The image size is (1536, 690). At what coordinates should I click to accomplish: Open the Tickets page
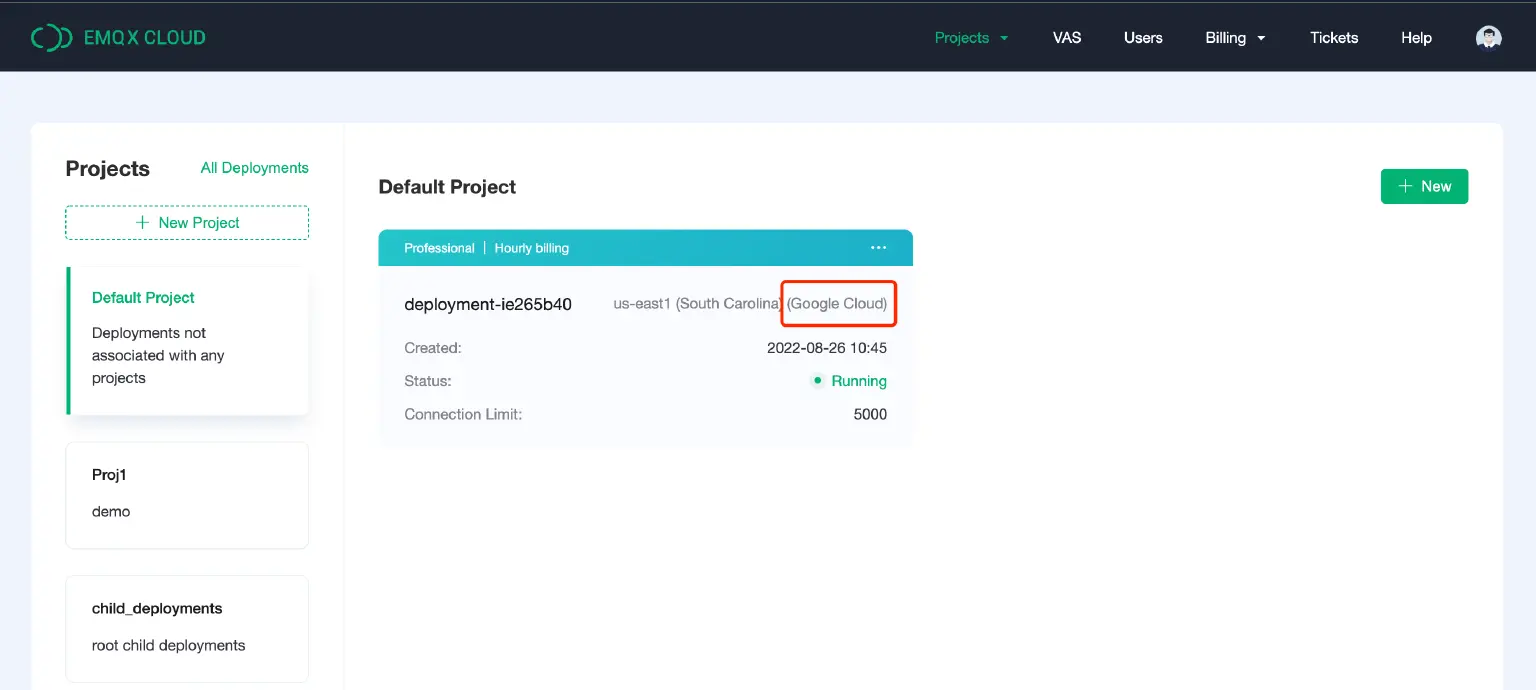(1334, 38)
